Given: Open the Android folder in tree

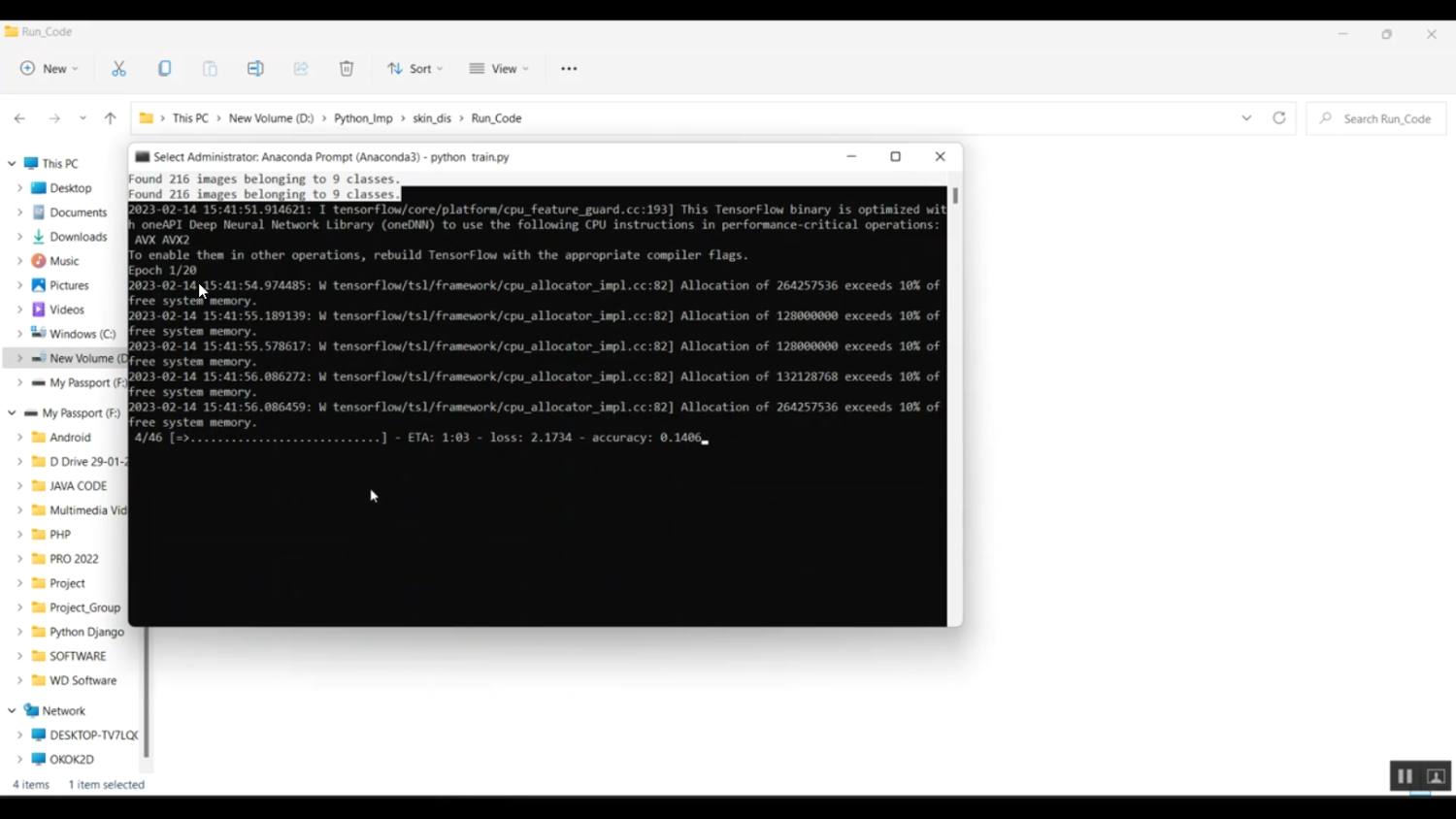Looking at the screenshot, I should point(70,438).
